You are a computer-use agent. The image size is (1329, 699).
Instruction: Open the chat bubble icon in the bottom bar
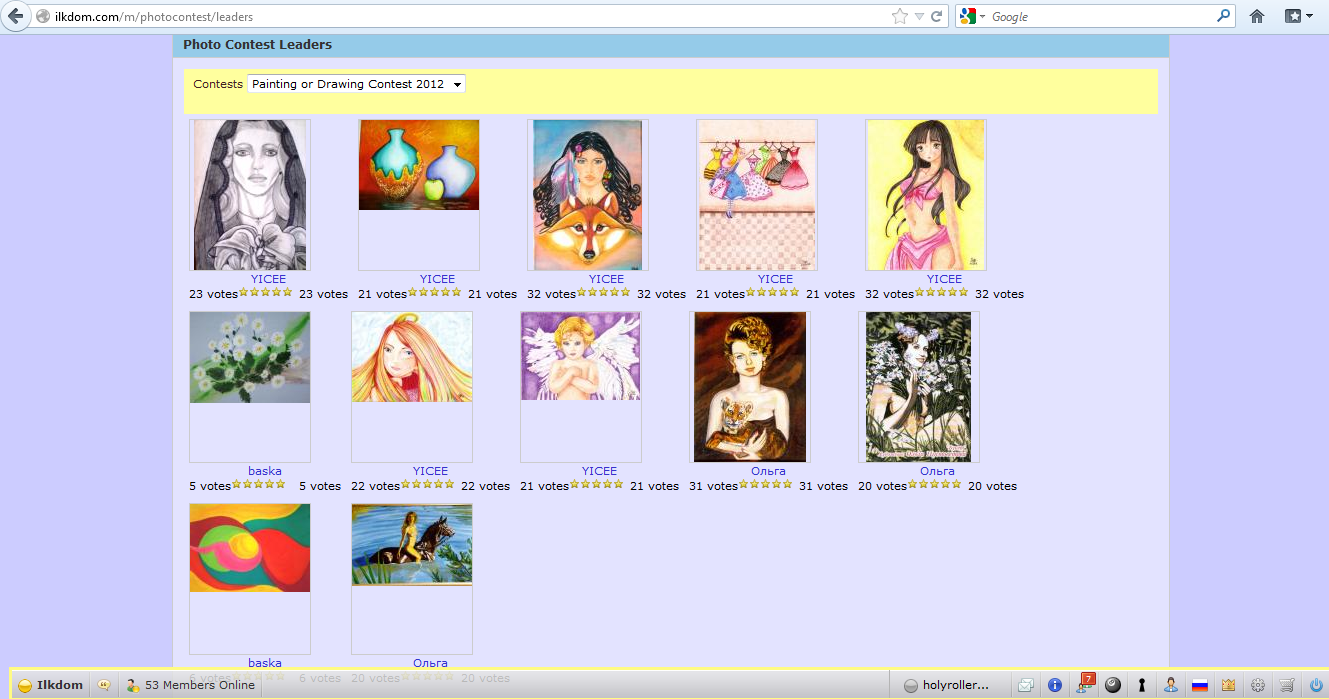click(104, 685)
